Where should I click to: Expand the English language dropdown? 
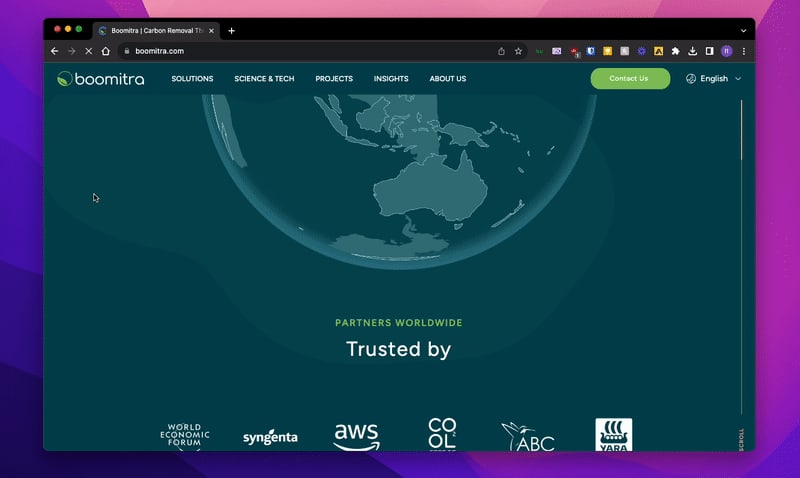point(714,79)
